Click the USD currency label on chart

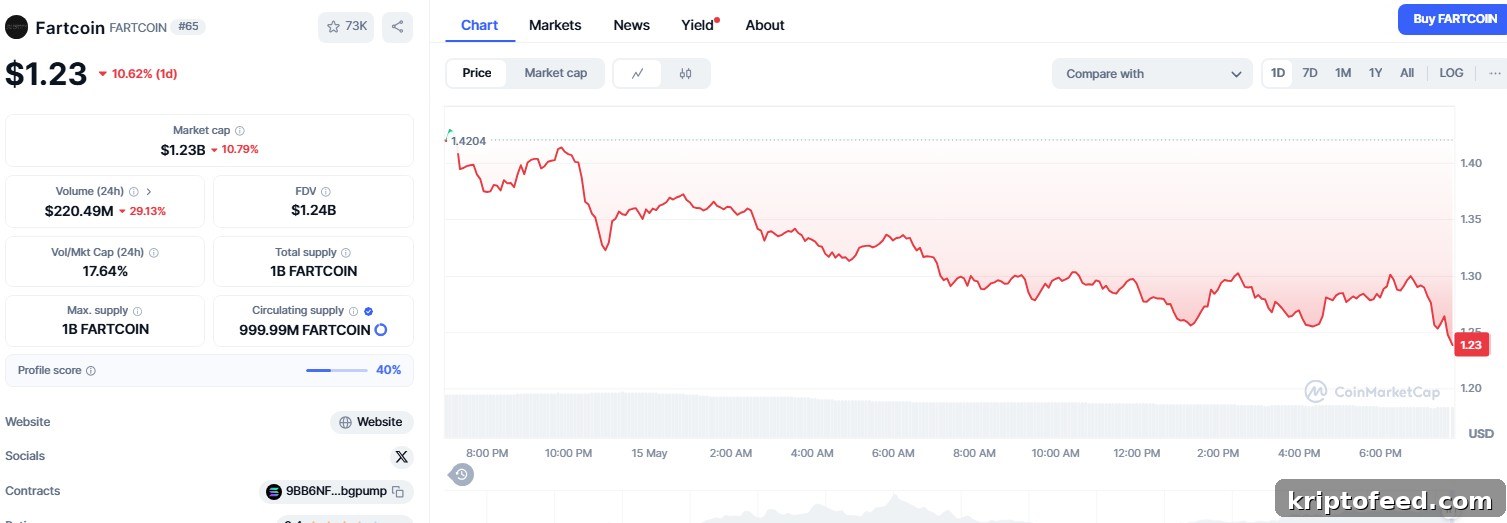(1480, 433)
